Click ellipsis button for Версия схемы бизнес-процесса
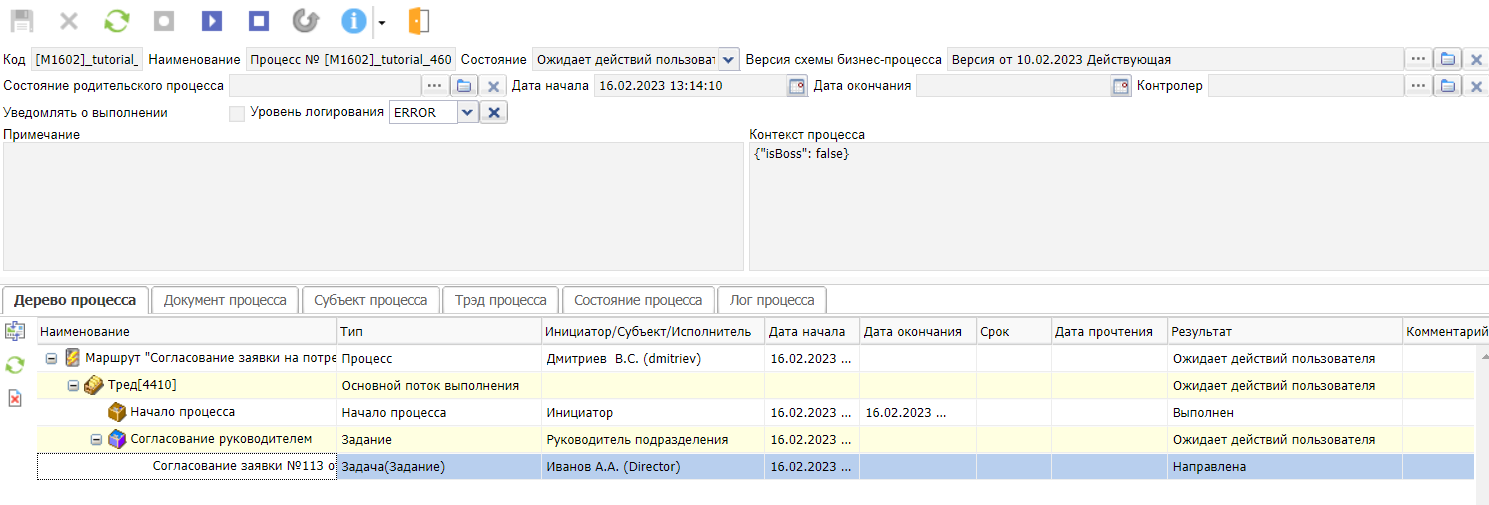The width and height of the screenshot is (1489, 505). click(x=1418, y=60)
